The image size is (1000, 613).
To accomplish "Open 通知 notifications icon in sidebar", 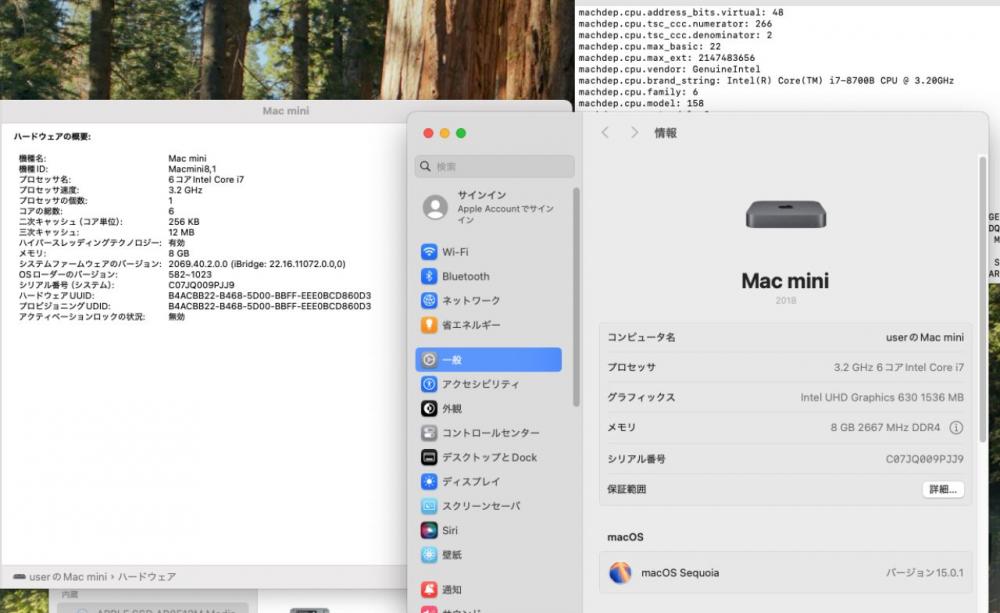I will tap(429, 590).
